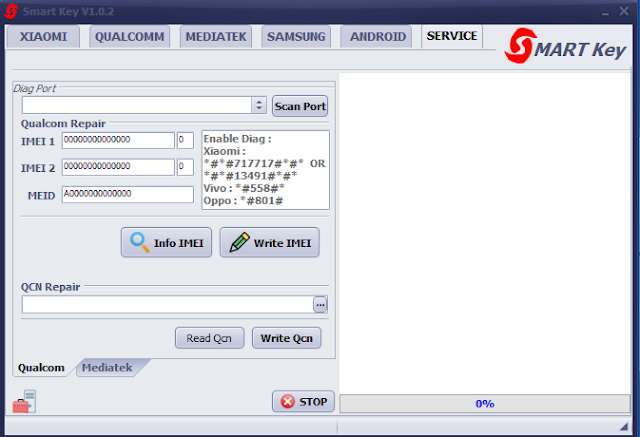The height and width of the screenshot is (437, 640).
Task: Click into the MEID field
Action: tap(128, 194)
